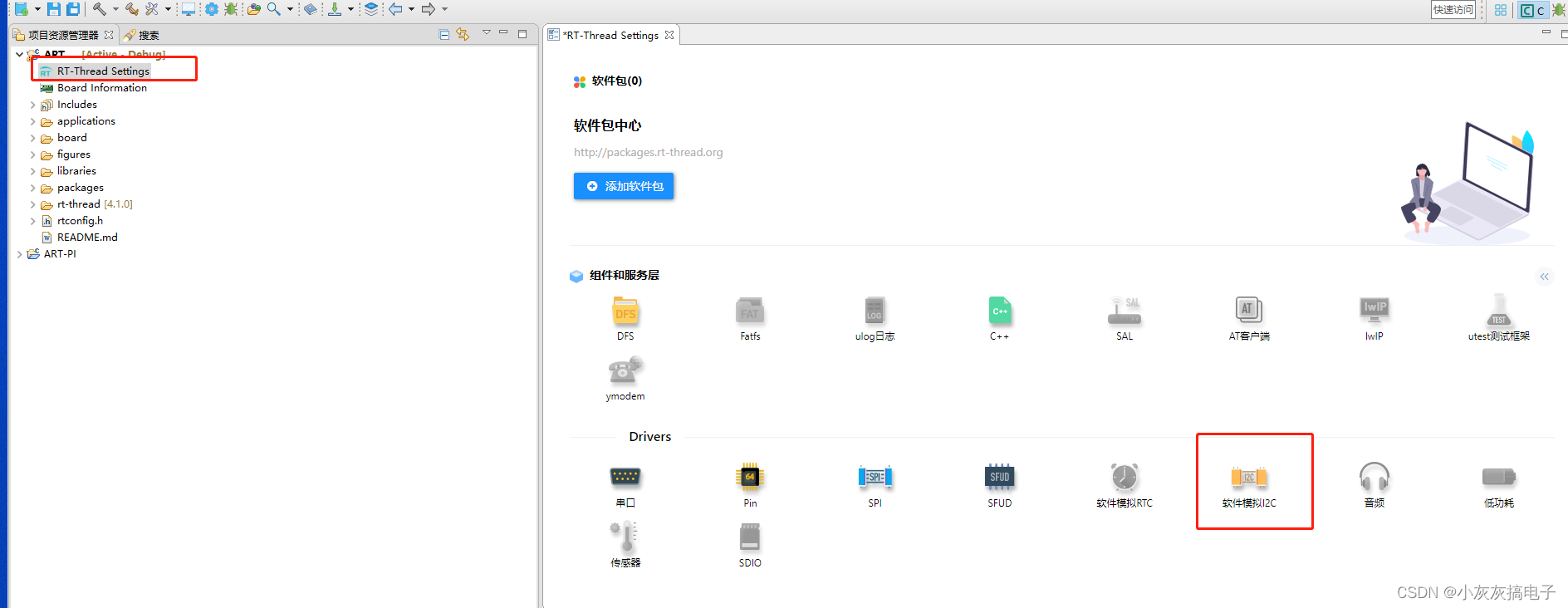Expand the Includes tree node
Screen dimensions: 1568x608
[33, 105]
